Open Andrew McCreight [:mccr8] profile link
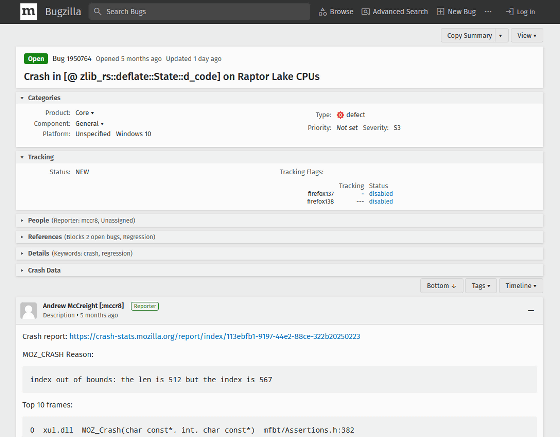Image resolution: width=560 pixels, height=437 pixels. click(x=83, y=306)
